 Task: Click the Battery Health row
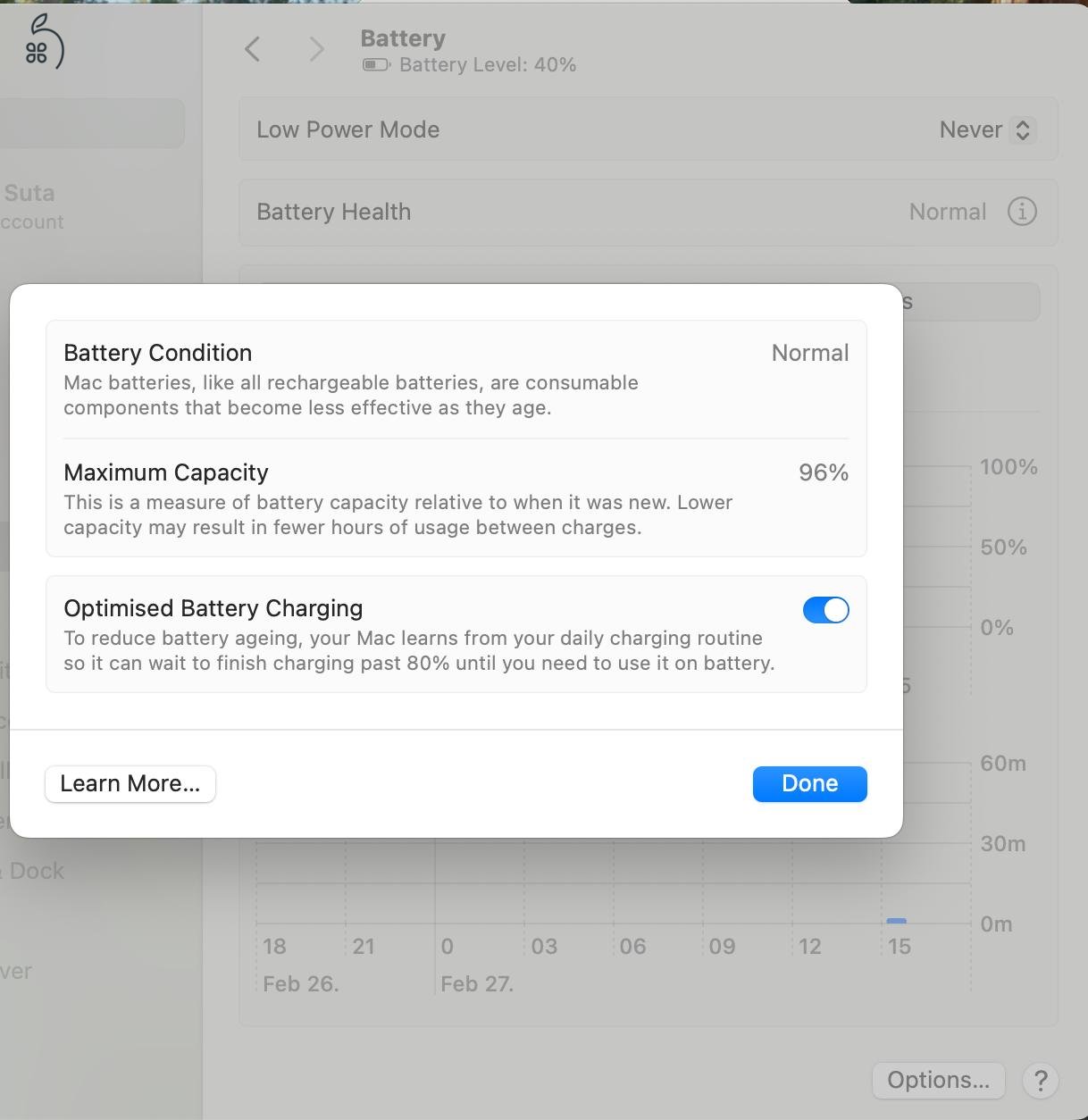[x=648, y=212]
